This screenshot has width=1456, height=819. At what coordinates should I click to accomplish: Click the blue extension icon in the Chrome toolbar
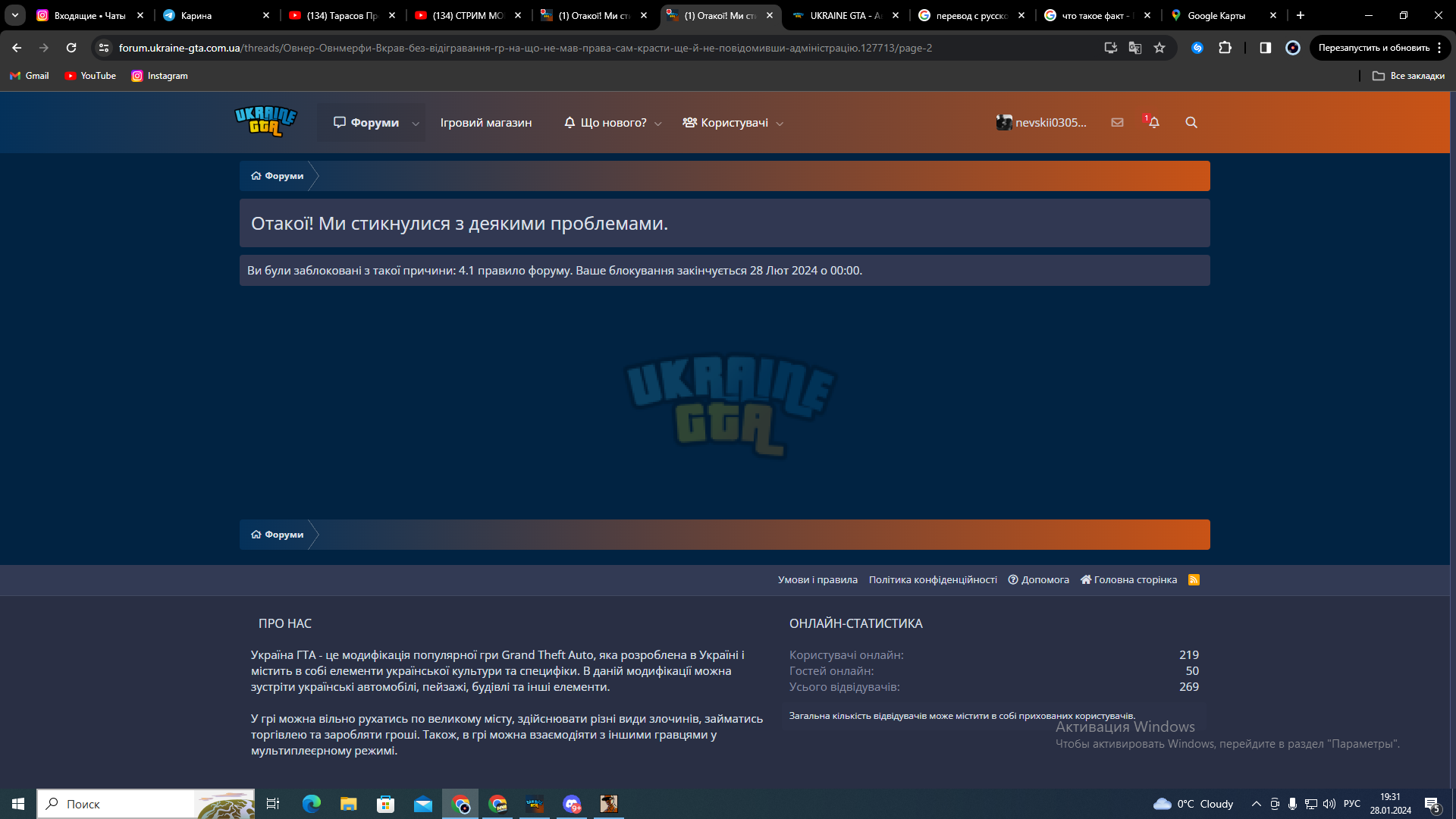pos(1197,48)
